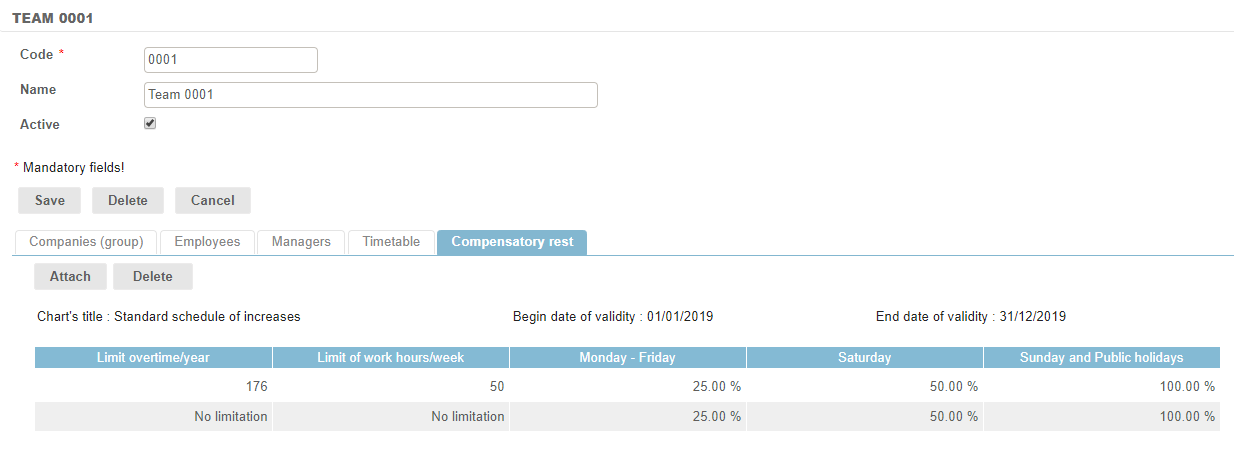The height and width of the screenshot is (450, 1234).
Task: Toggle the Active checkbox
Action: pos(150,124)
